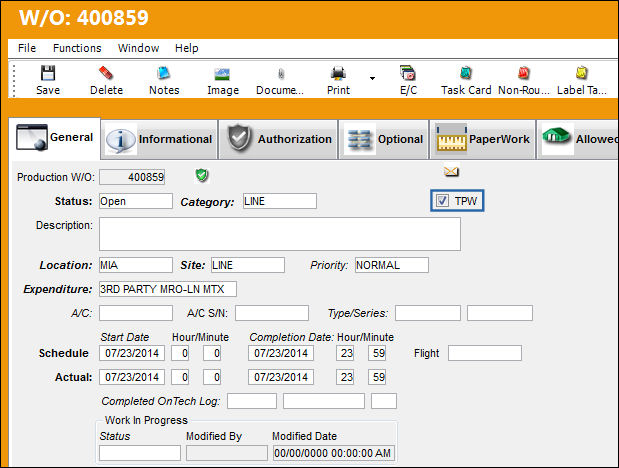The height and width of the screenshot is (468, 619).
Task: Switch to the Optional tab
Action: coord(384,139)
